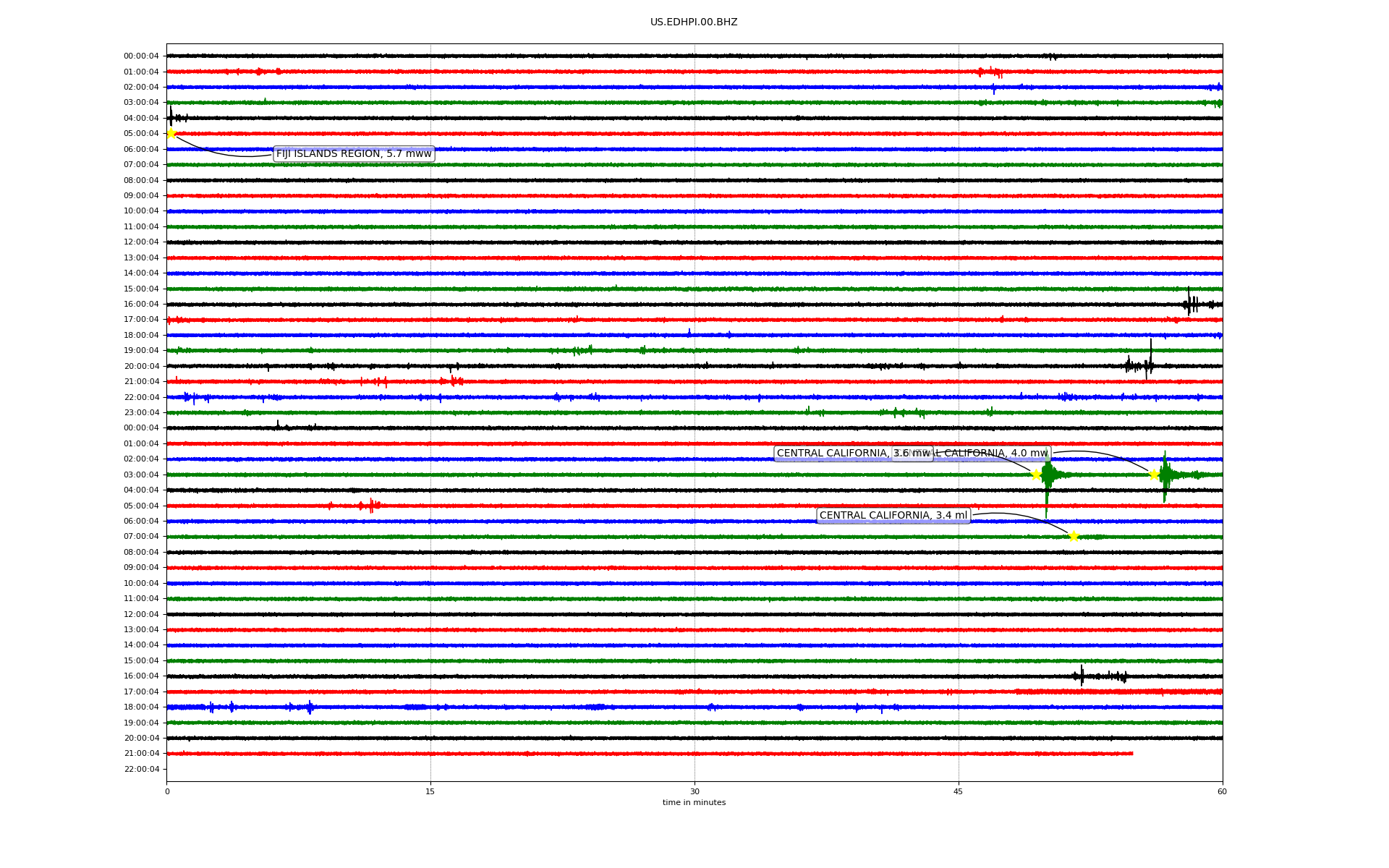Select the FIJI ISLANDS REGION, 5.7 mww annotation
Viewport: 1389px width, 868px height.
[x=354, y=154]
